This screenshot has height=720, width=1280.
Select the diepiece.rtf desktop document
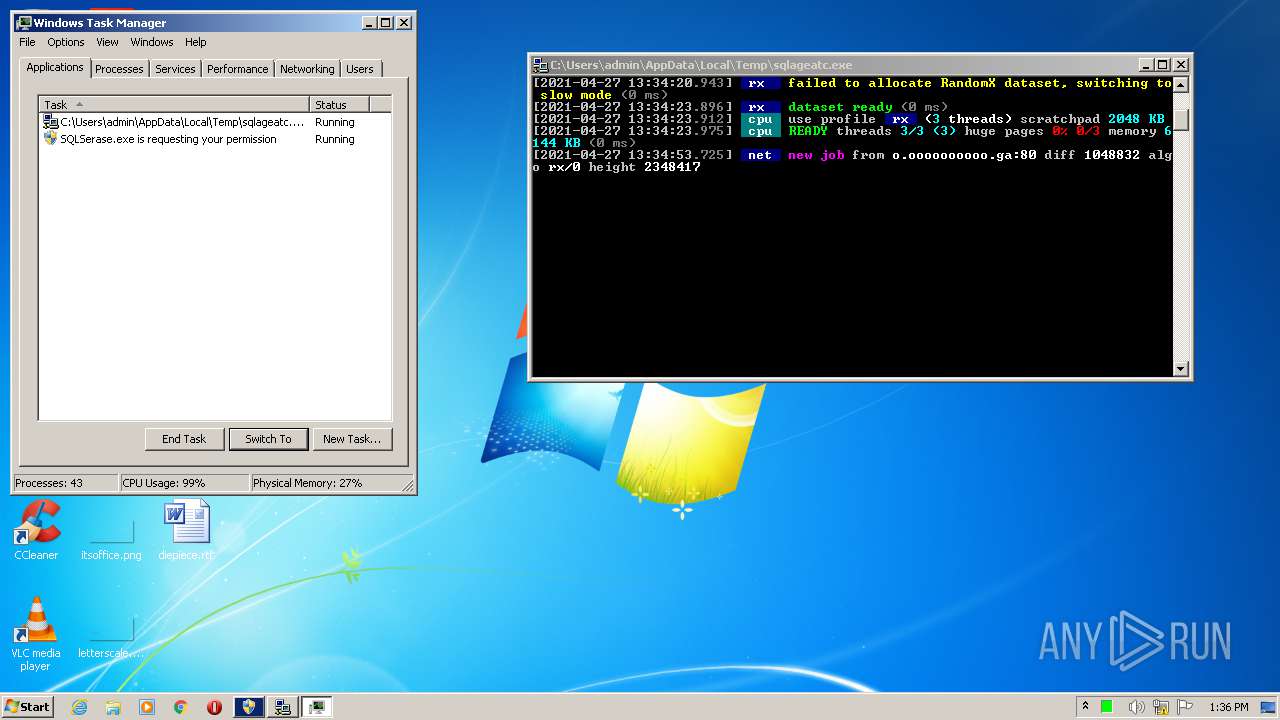187,530
